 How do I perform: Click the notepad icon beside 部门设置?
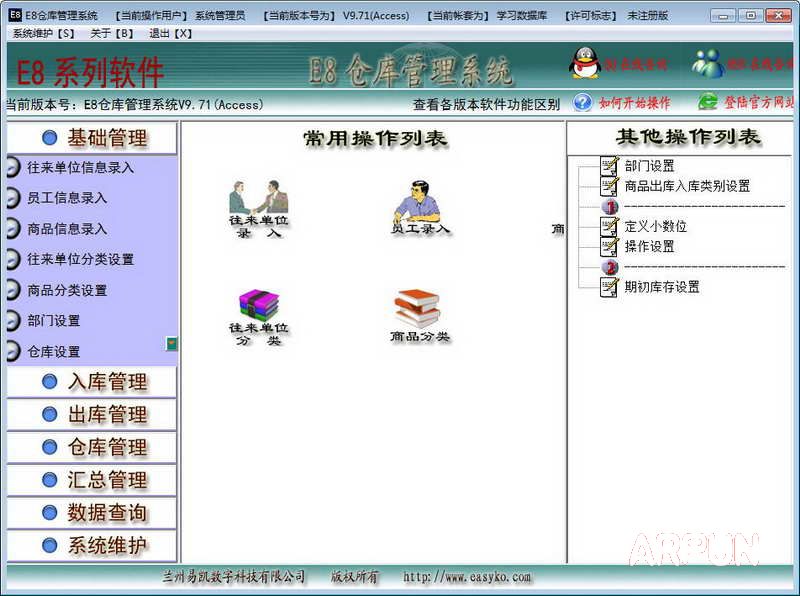point(609,166)
